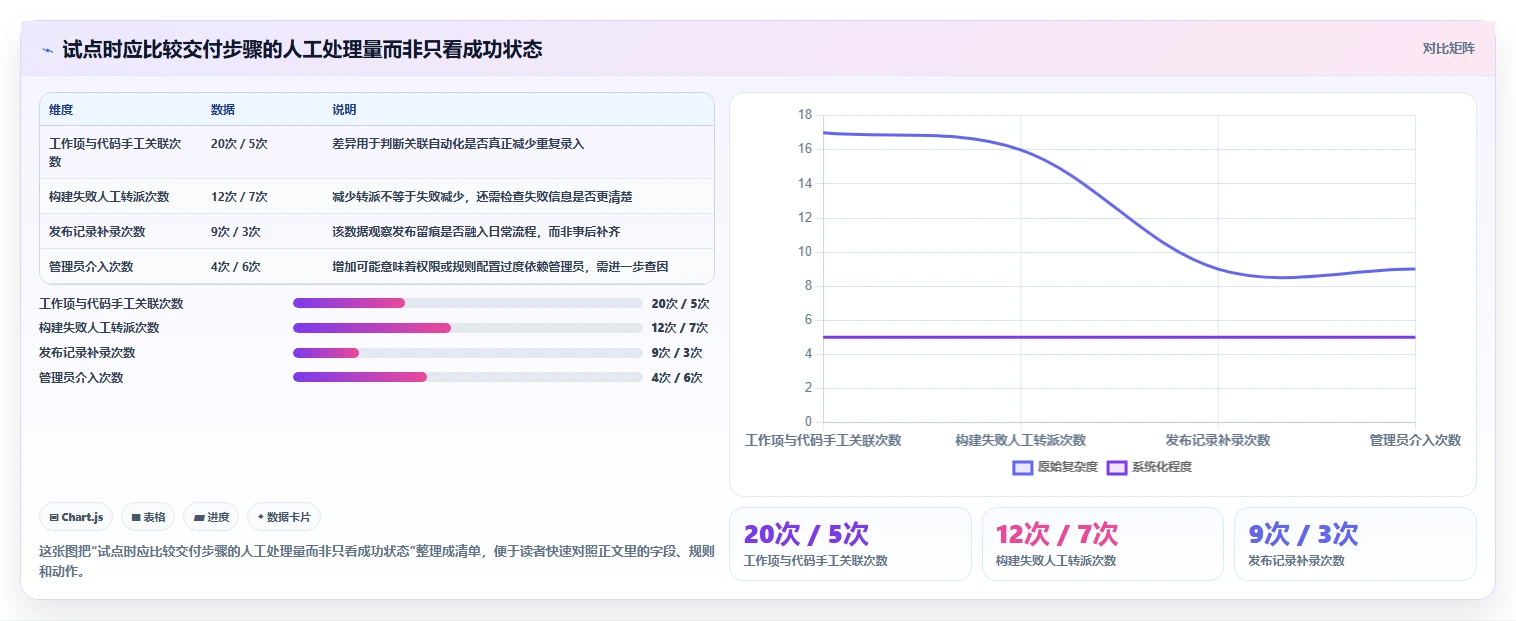Click the page title 试点时应比较交付步骤
The width and height of the screenshot is (1516, 621).
[x=302, y=49]
